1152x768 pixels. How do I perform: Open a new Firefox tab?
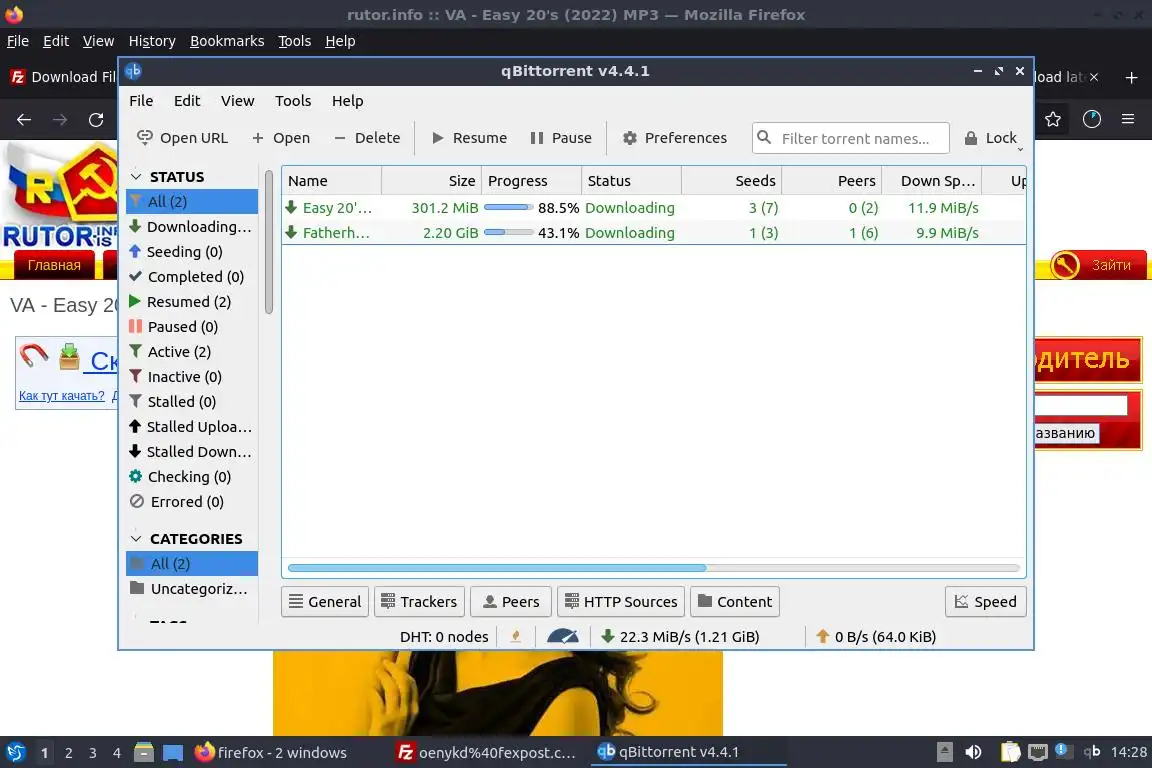coord(1131,77)
